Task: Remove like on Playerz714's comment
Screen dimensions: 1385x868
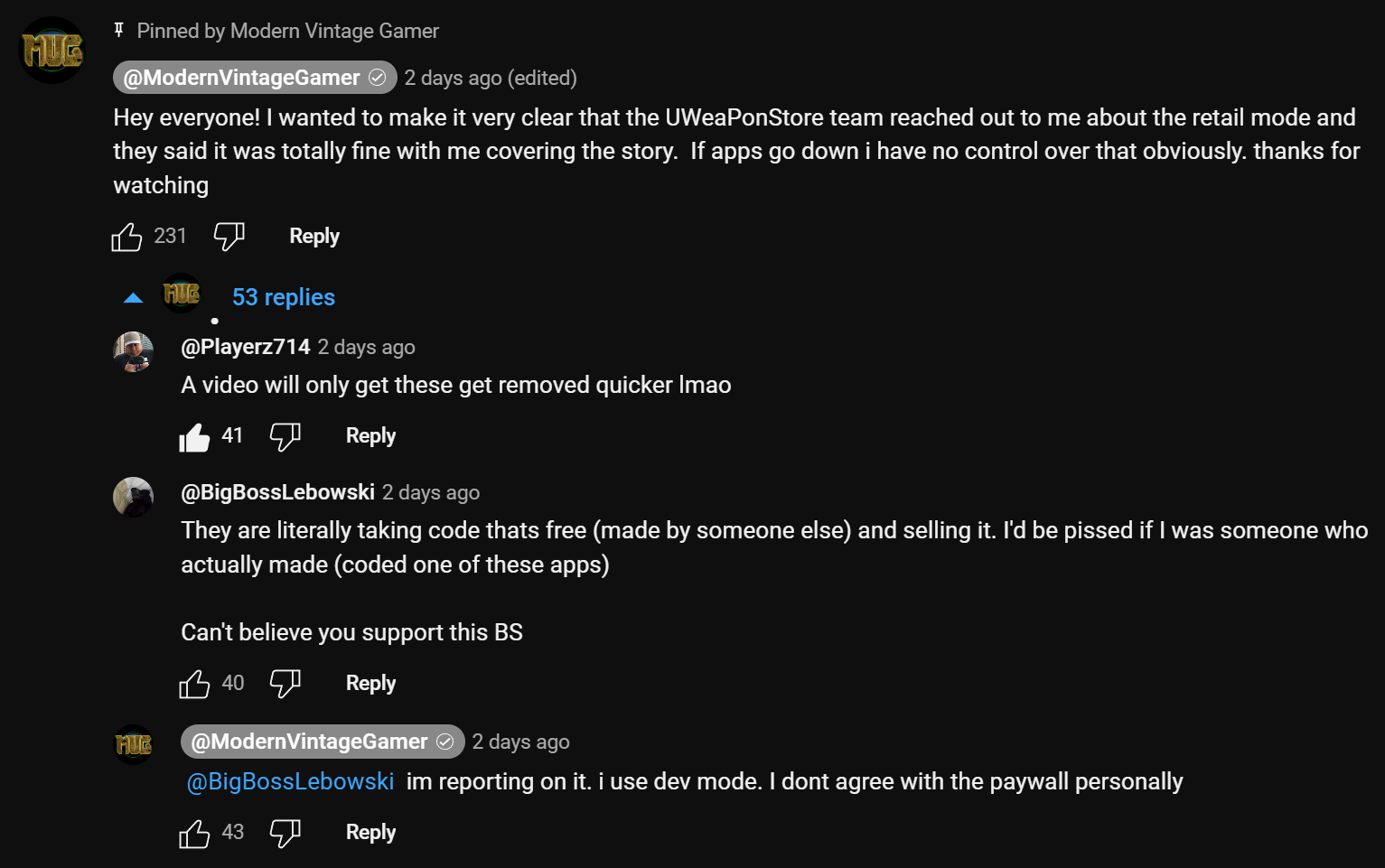Action: tap(194, 436)
